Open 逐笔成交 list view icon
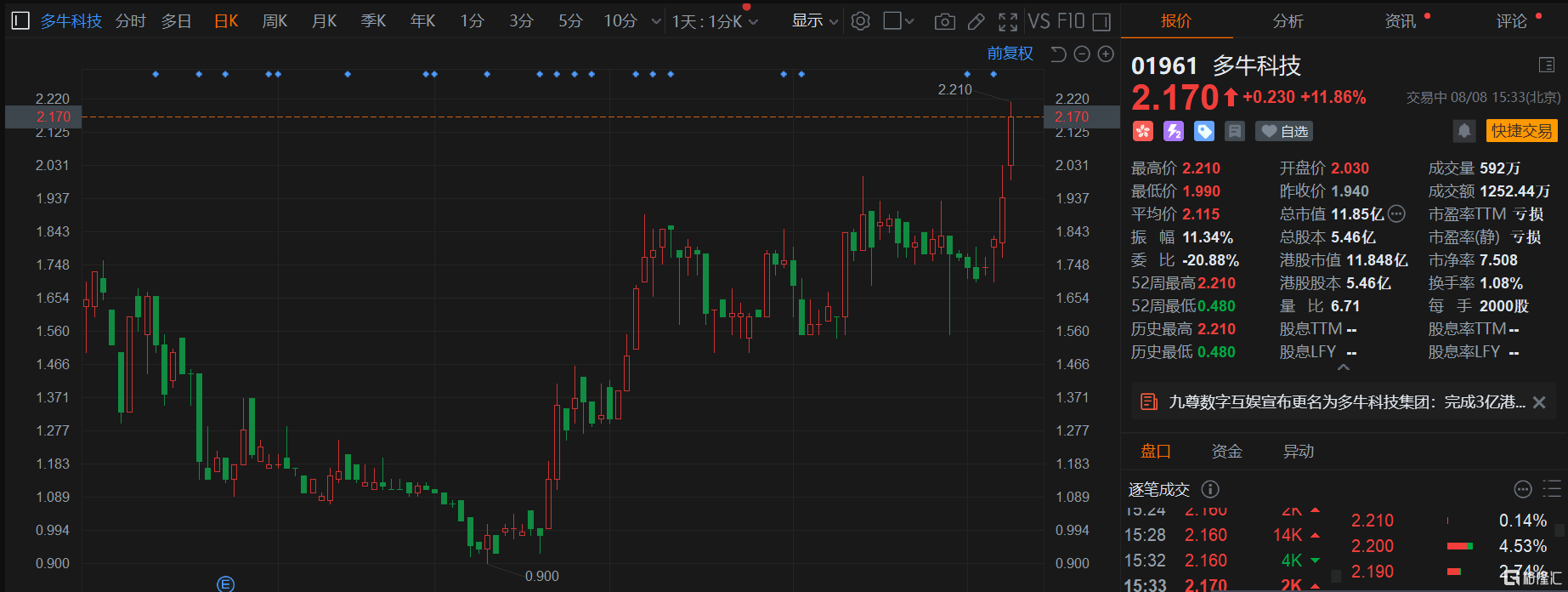Viewport: 1568px width, 592px height. (1552, 488)
